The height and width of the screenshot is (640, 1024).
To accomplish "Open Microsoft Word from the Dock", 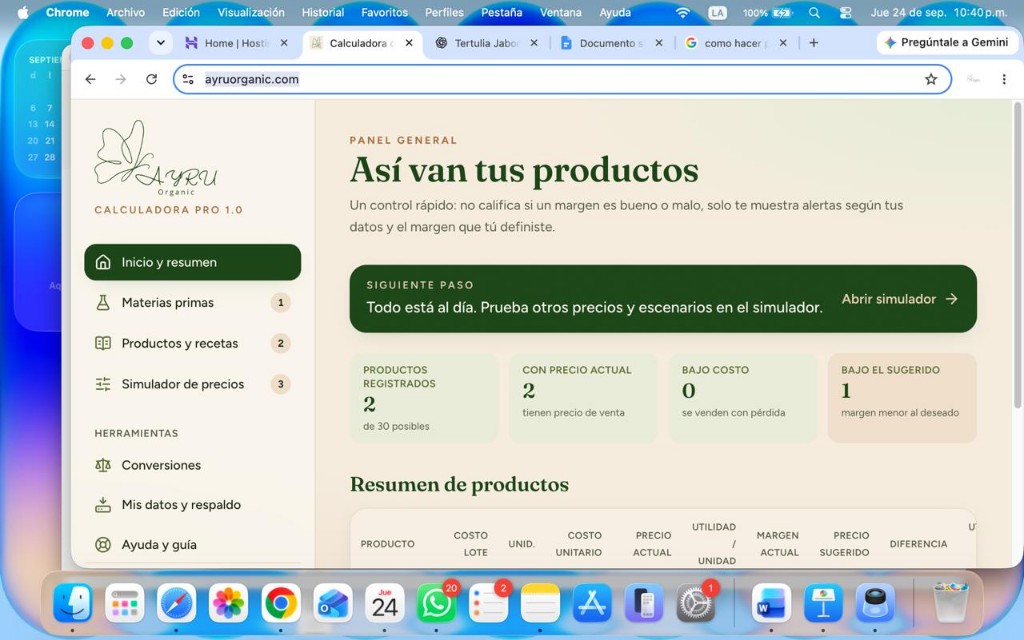I will click(x=771, y=603).
